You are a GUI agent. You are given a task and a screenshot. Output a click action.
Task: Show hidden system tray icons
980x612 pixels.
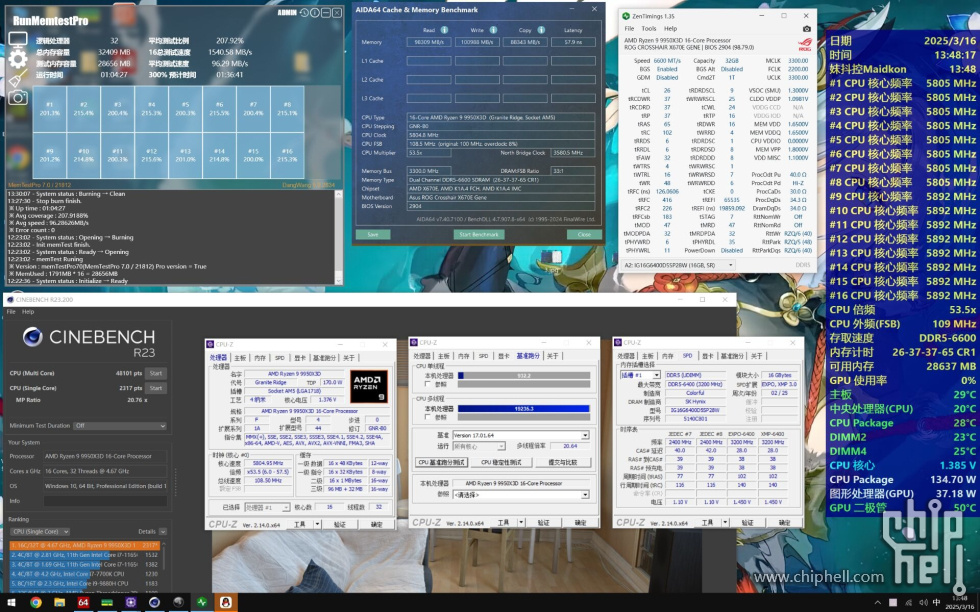[877, 603]
